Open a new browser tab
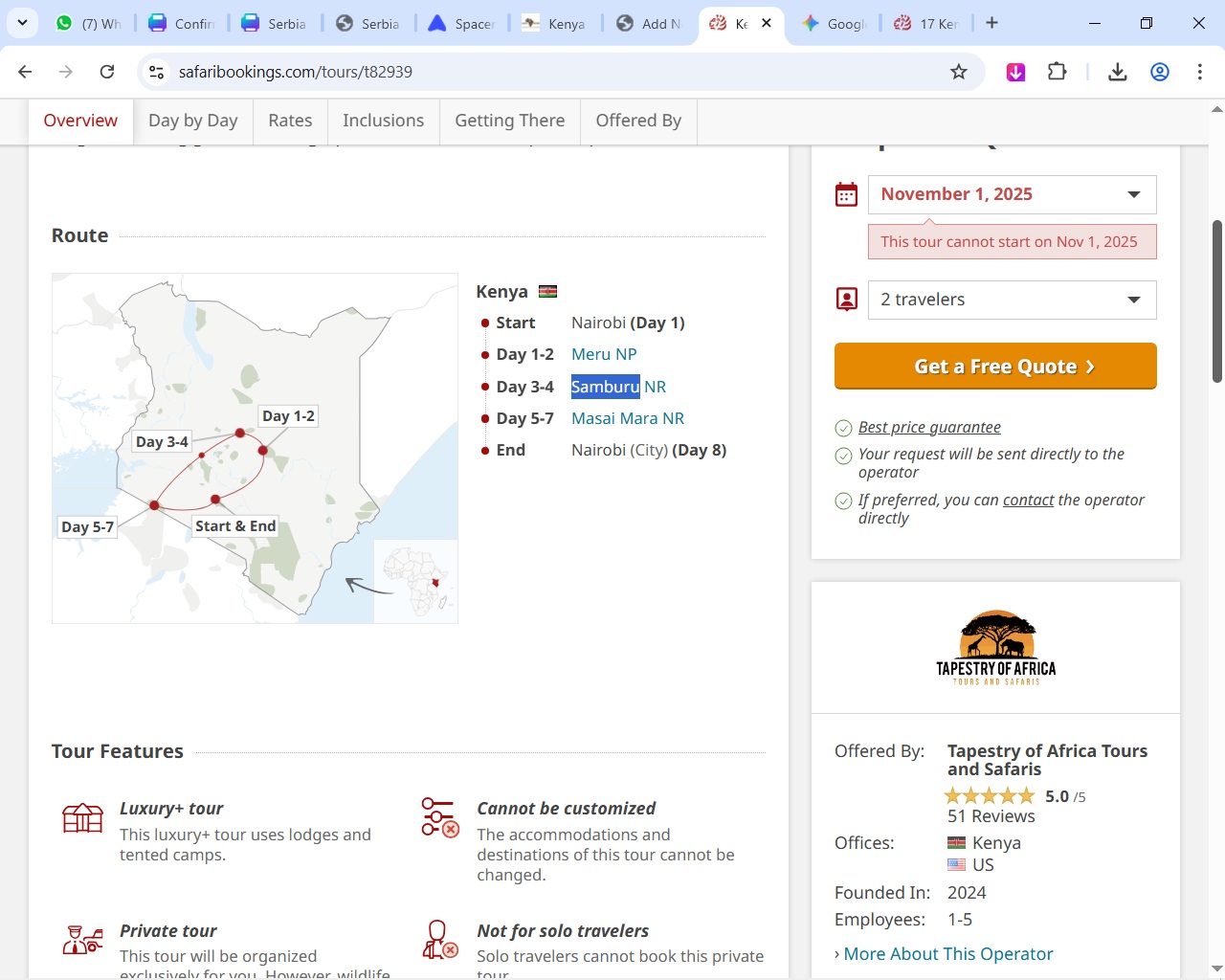The width and height of the screenshot is (1225, 980). click(x=991, y=23)
